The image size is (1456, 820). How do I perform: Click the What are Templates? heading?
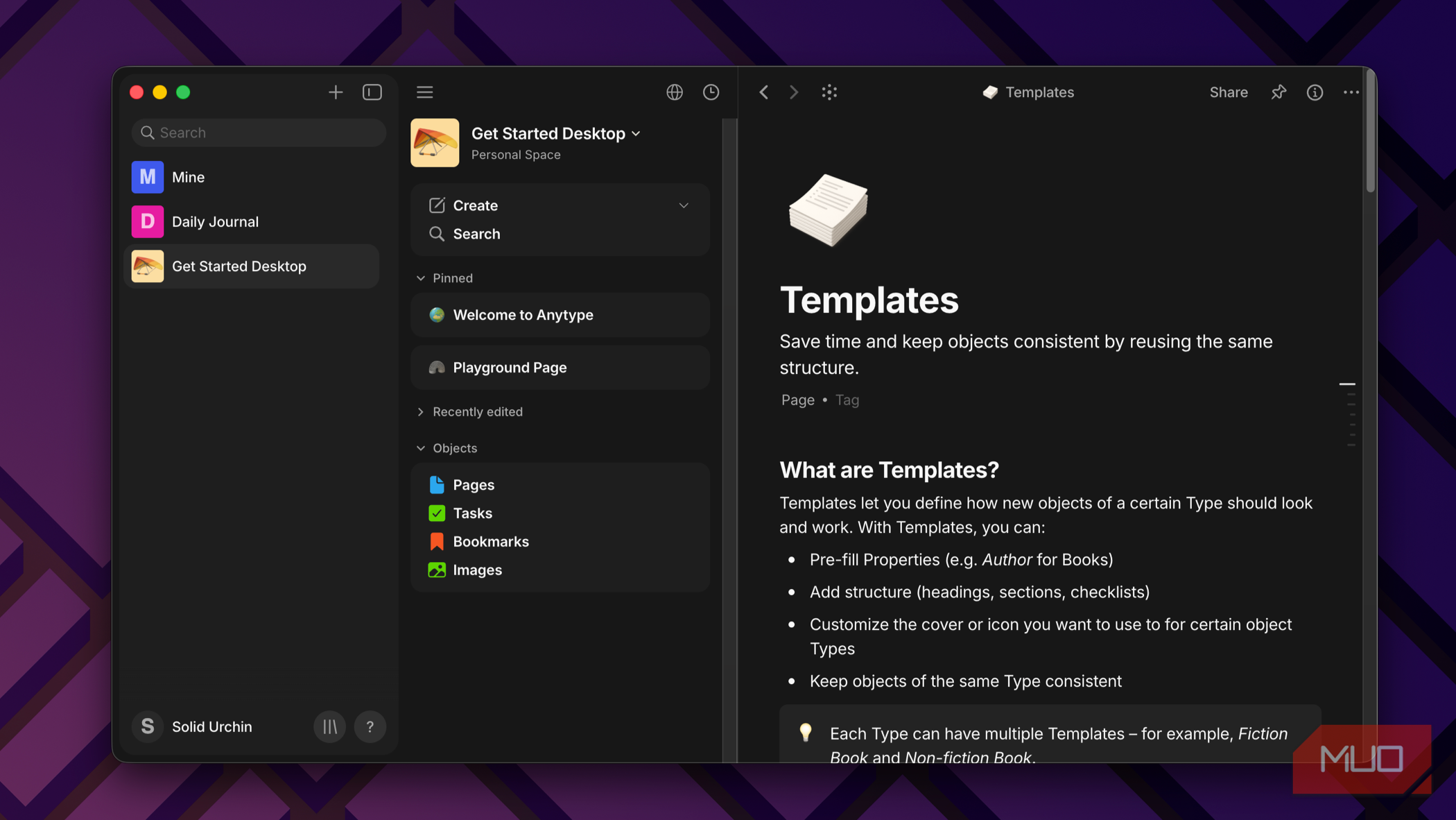(889, 470)
